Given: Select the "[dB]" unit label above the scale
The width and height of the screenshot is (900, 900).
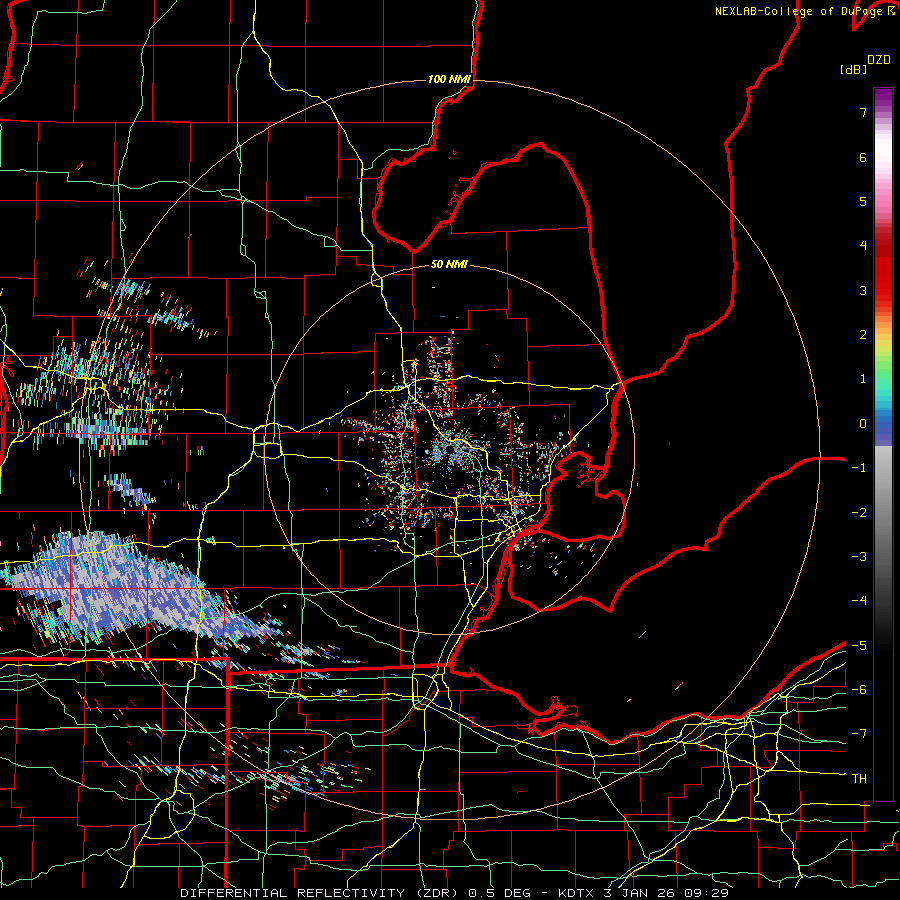Looking at the screenshot, I should click(853, 70).
